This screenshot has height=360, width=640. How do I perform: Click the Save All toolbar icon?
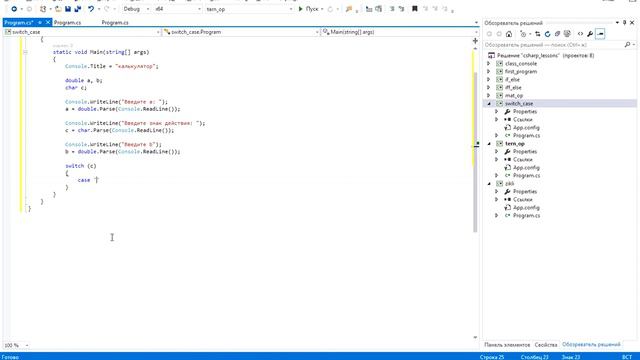click(78, 9)
